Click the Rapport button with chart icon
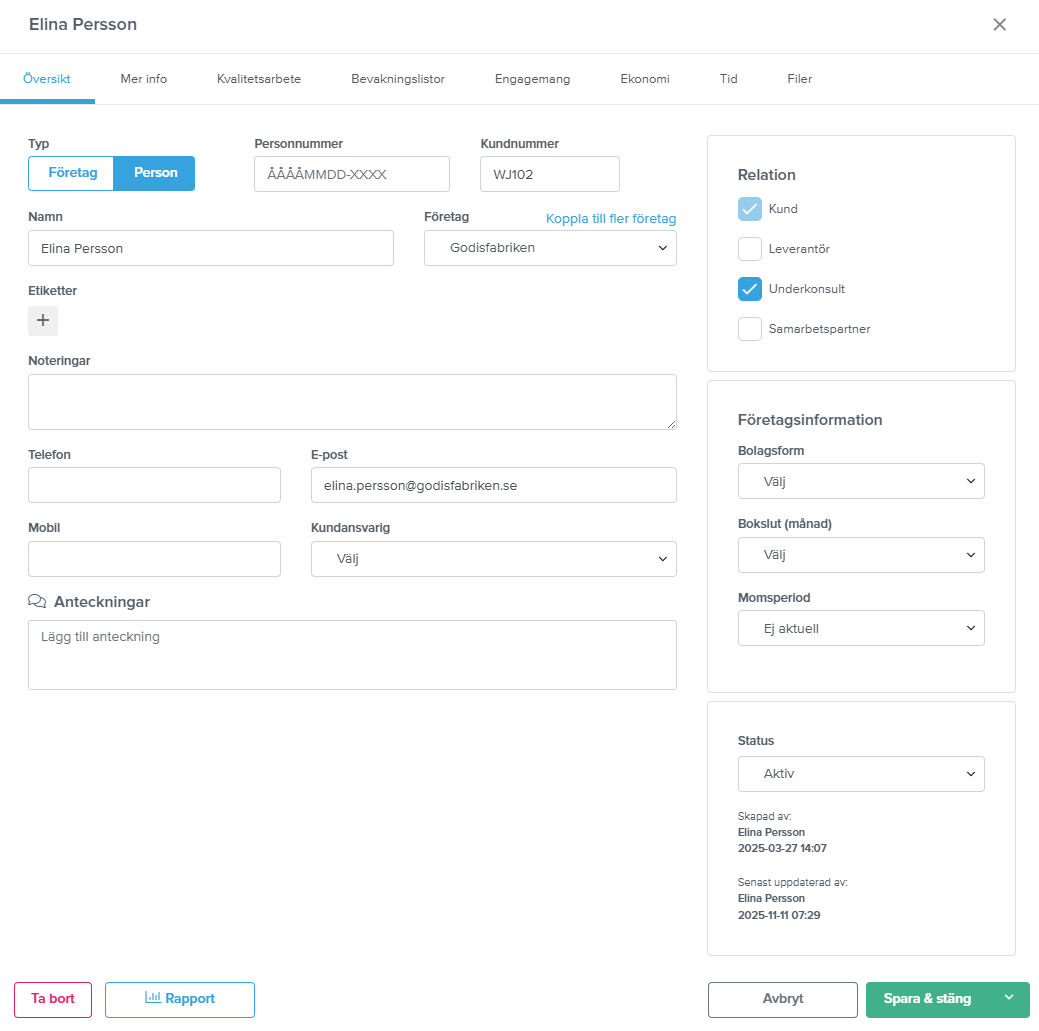The height and width of the screenshot is (1031, 1039). pyautogui.click(x=180, y=999)
